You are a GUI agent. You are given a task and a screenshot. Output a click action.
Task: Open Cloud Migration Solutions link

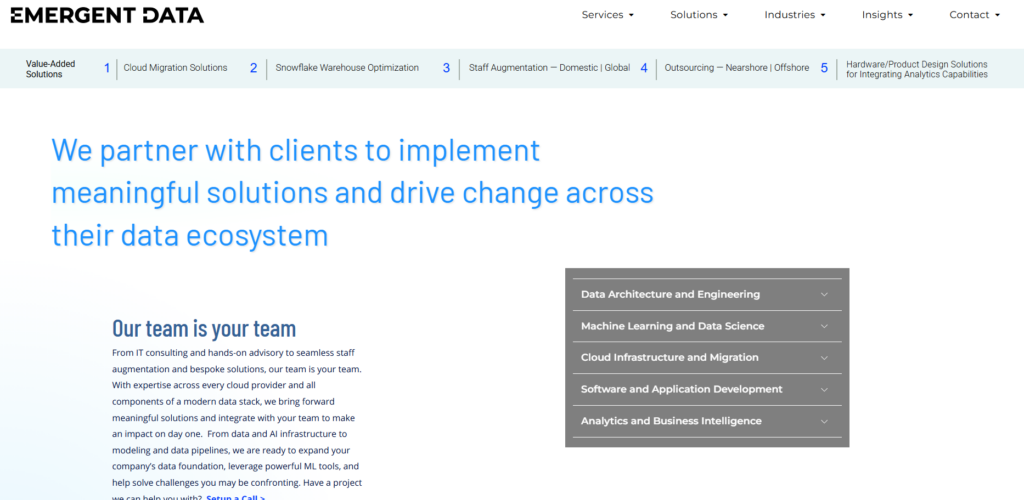coord(176,68)
